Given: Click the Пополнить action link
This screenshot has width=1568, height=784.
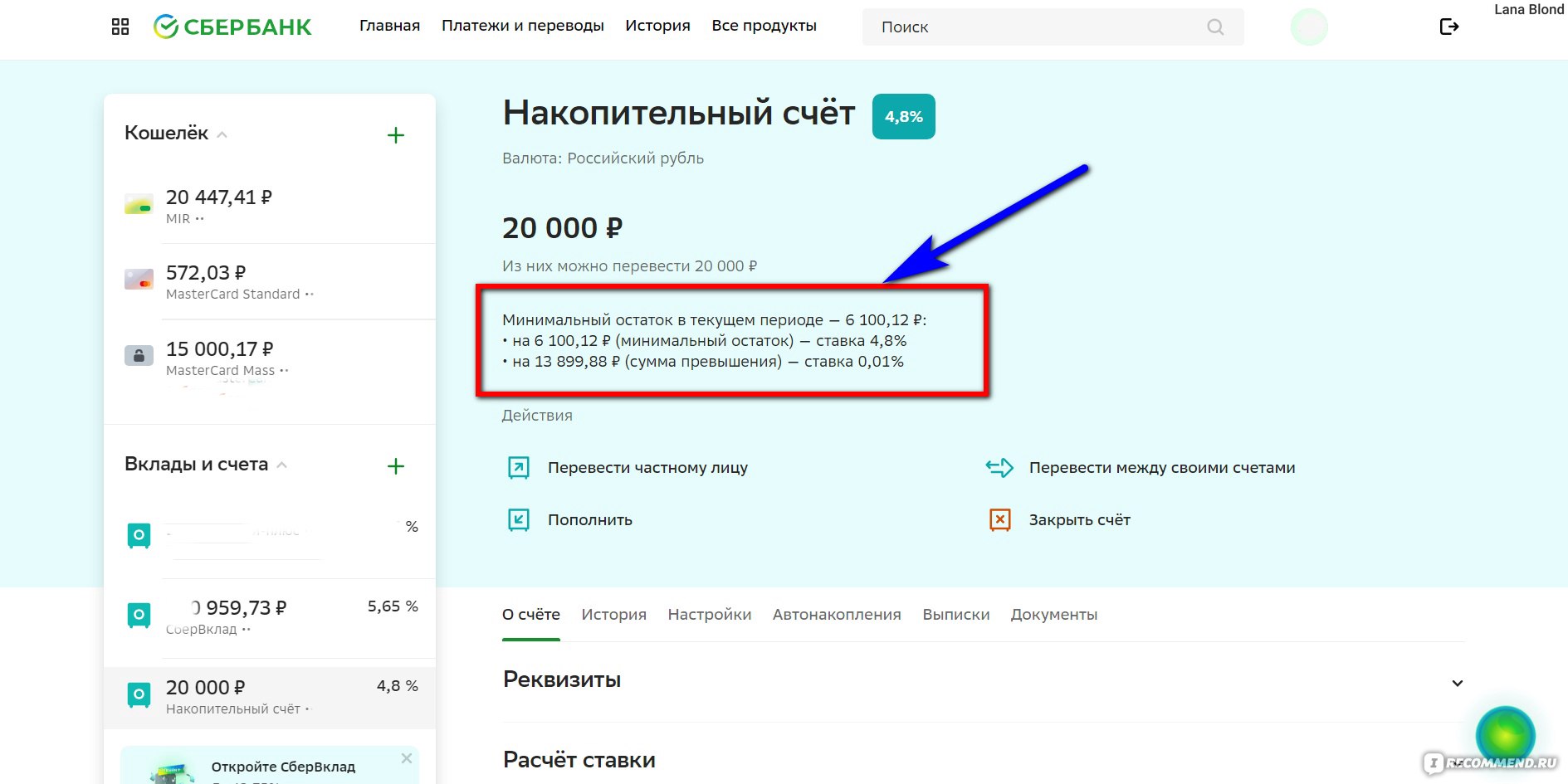Looking at the screenshot, I should click(590, 520).
